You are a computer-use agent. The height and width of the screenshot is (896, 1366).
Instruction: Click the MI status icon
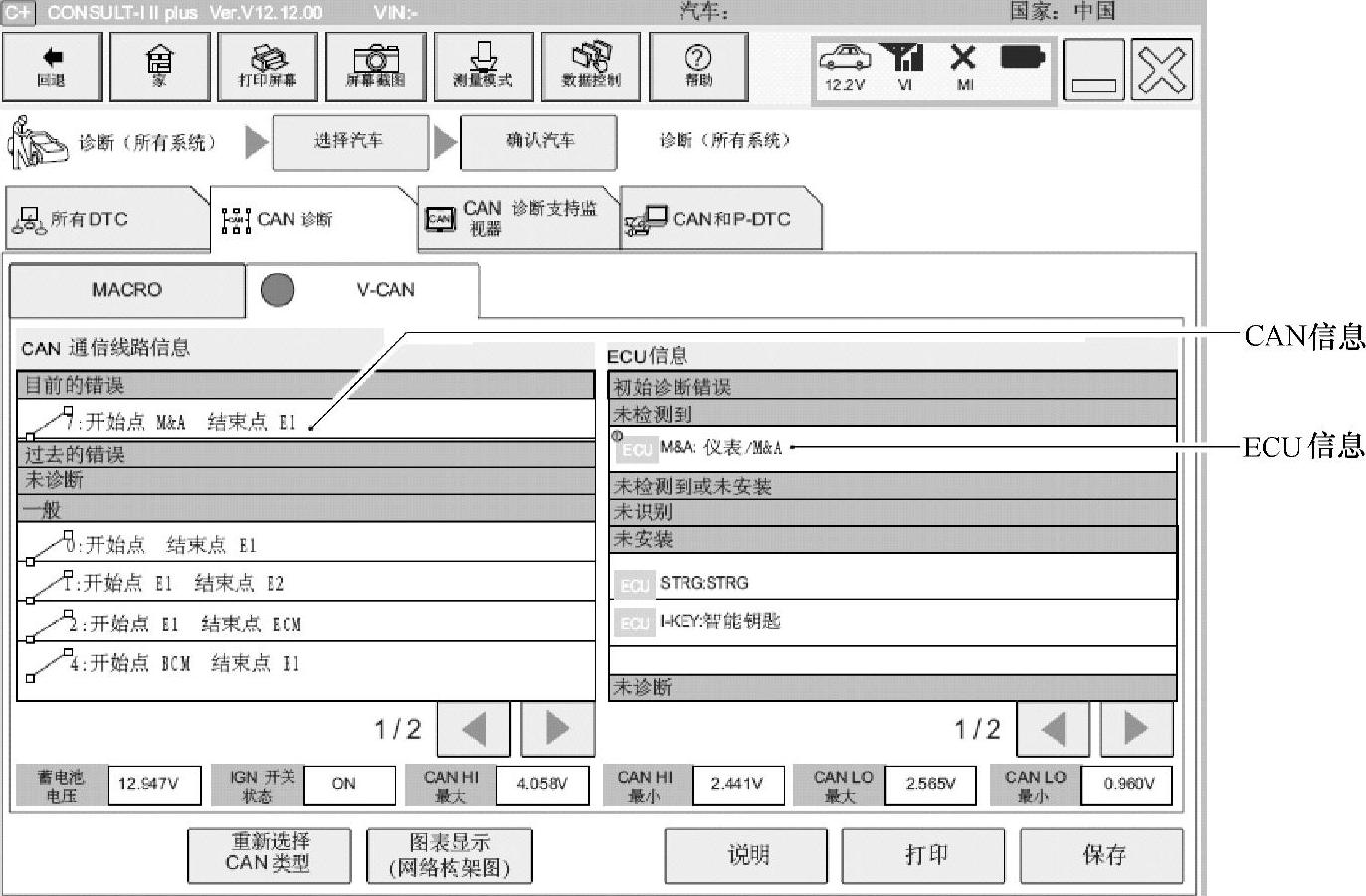[x=963, y=68]
